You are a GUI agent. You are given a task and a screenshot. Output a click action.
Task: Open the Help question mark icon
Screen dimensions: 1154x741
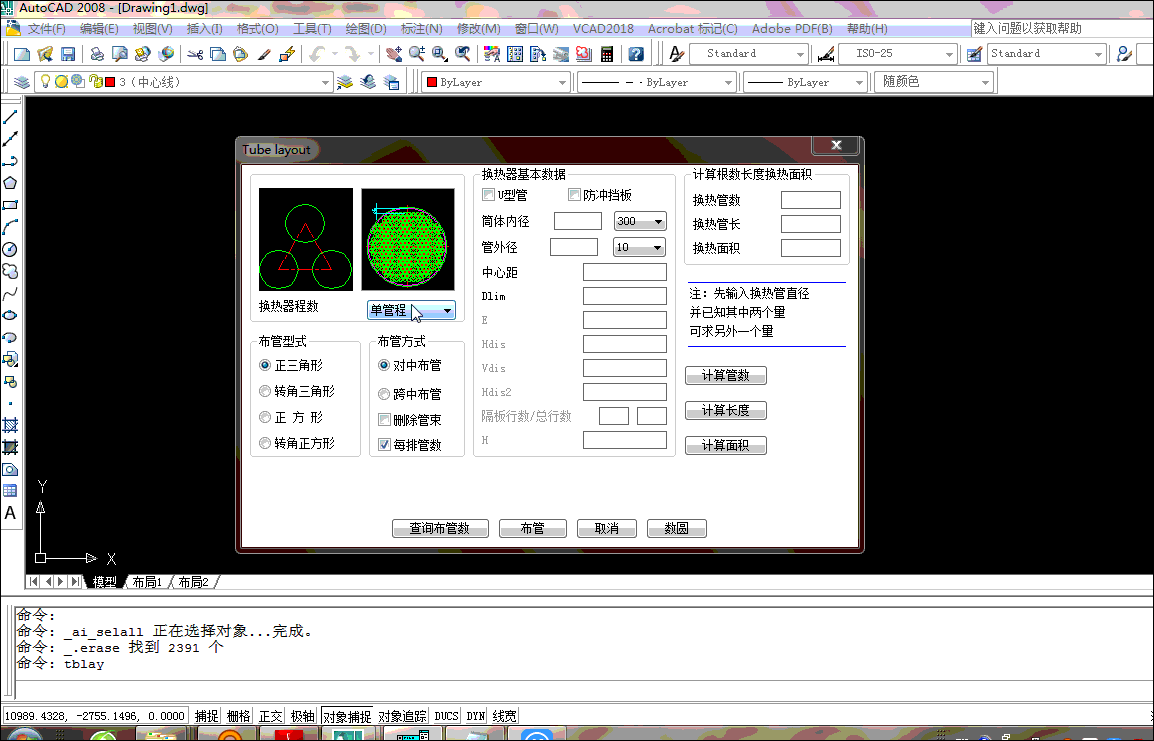tap(636, 54)
